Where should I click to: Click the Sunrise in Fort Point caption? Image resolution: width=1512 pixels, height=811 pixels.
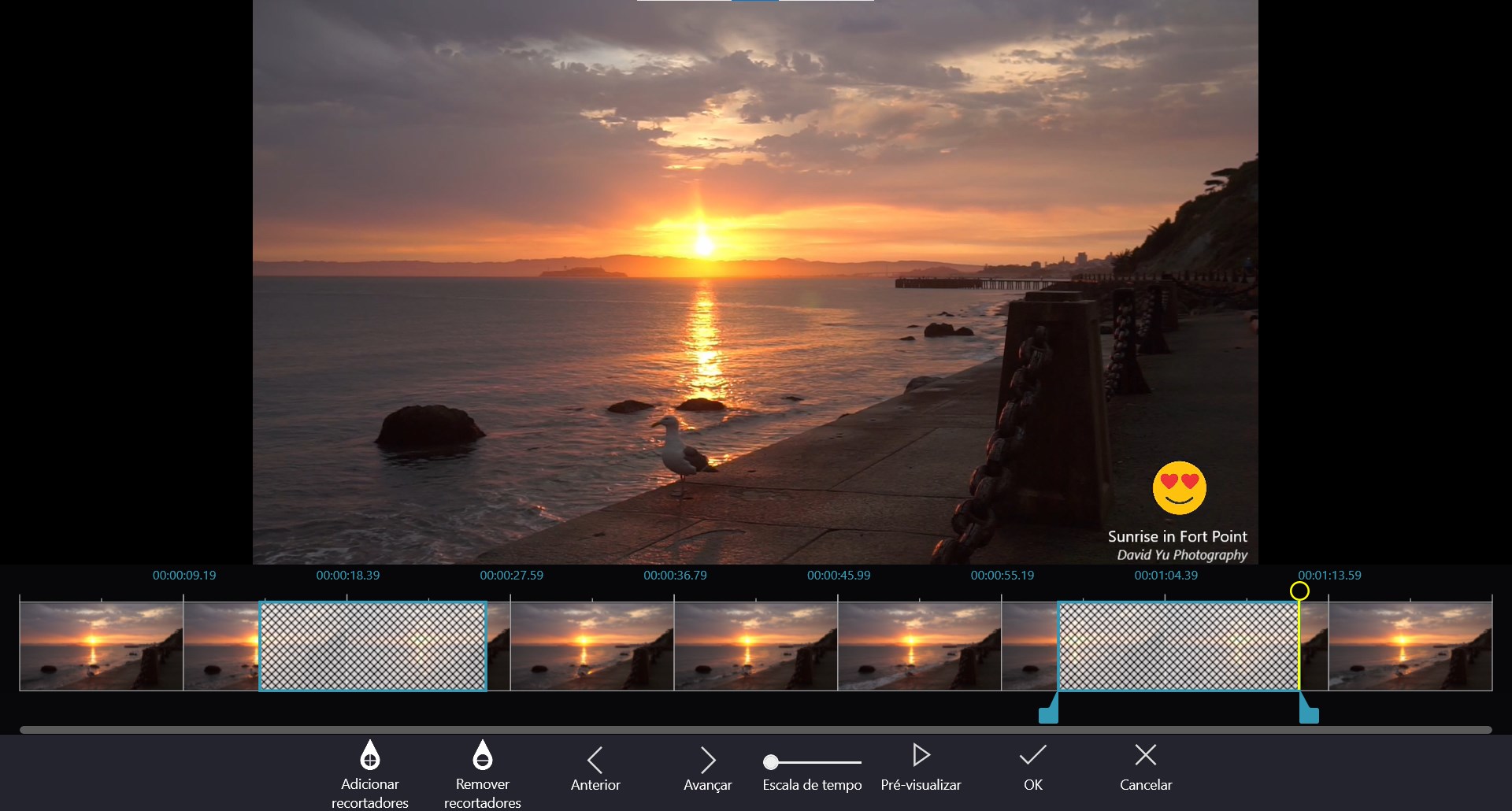(1177, 536)
